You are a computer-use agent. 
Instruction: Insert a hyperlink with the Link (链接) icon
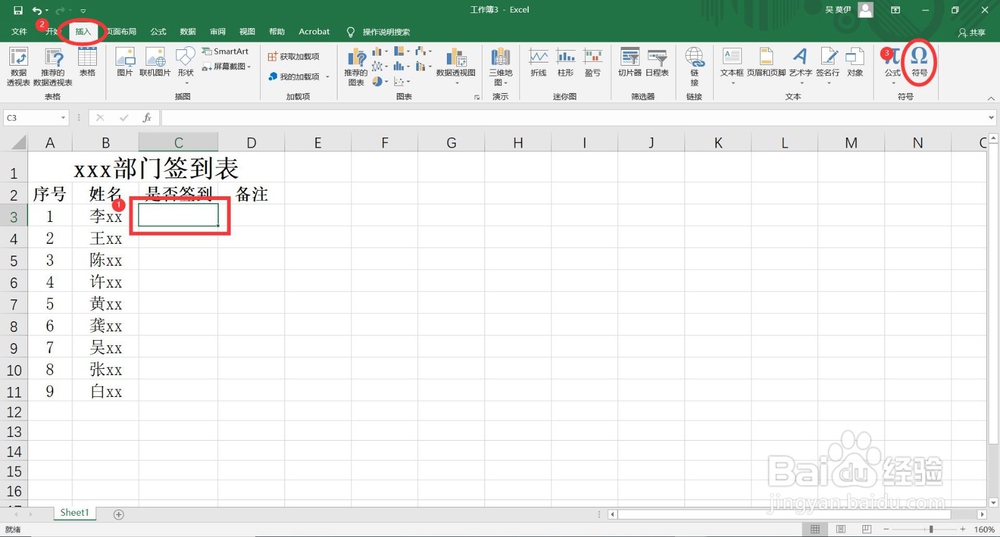(x=695, y=66)
